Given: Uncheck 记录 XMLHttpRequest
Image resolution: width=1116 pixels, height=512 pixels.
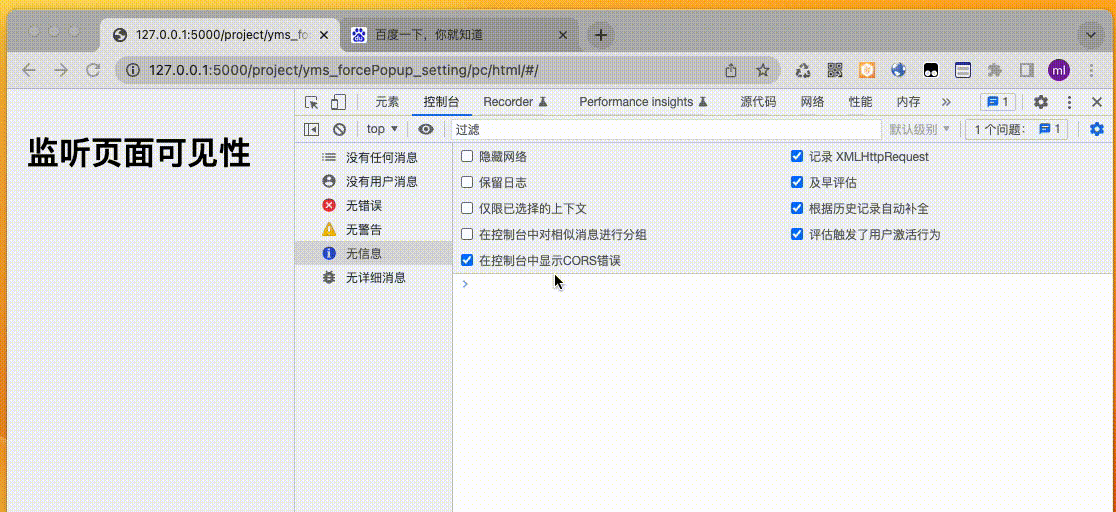Looking at the screenshot, I should coord(797,157).
